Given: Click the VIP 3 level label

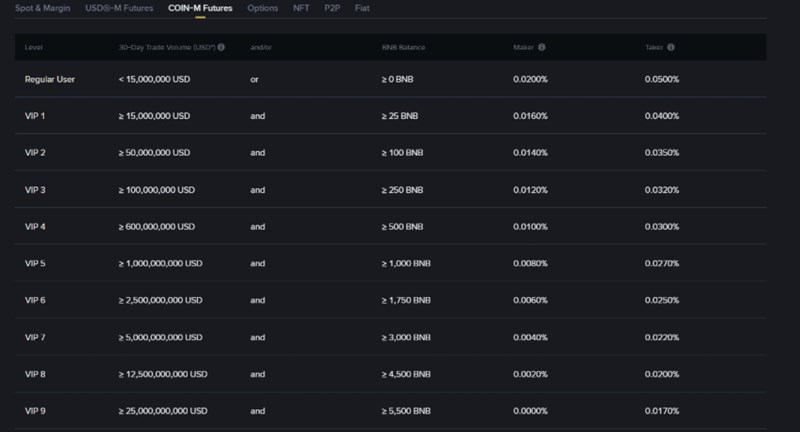Looking at the screenshot, I should 36,189.
